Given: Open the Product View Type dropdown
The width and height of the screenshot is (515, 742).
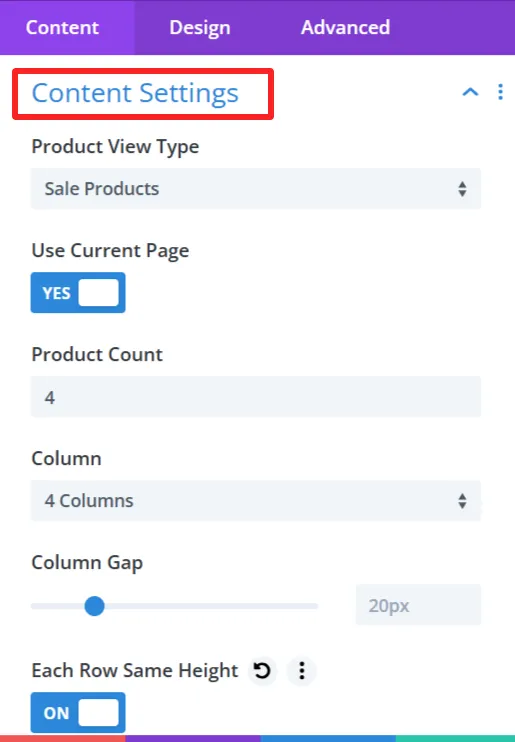Looking at the screenshot, I should click(x=256, y=189).
